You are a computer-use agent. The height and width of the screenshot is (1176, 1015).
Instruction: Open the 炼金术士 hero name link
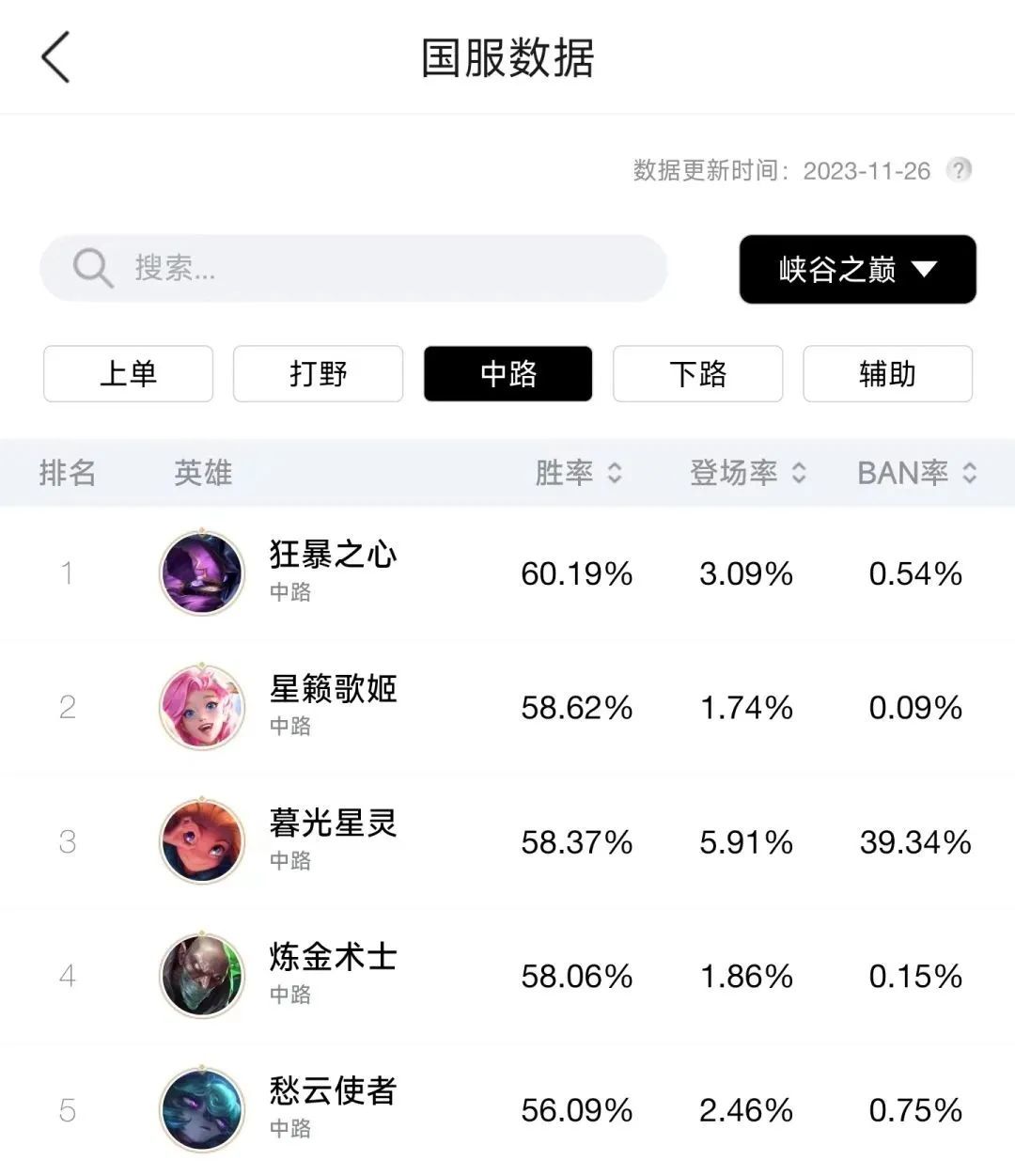pos(333,958)
